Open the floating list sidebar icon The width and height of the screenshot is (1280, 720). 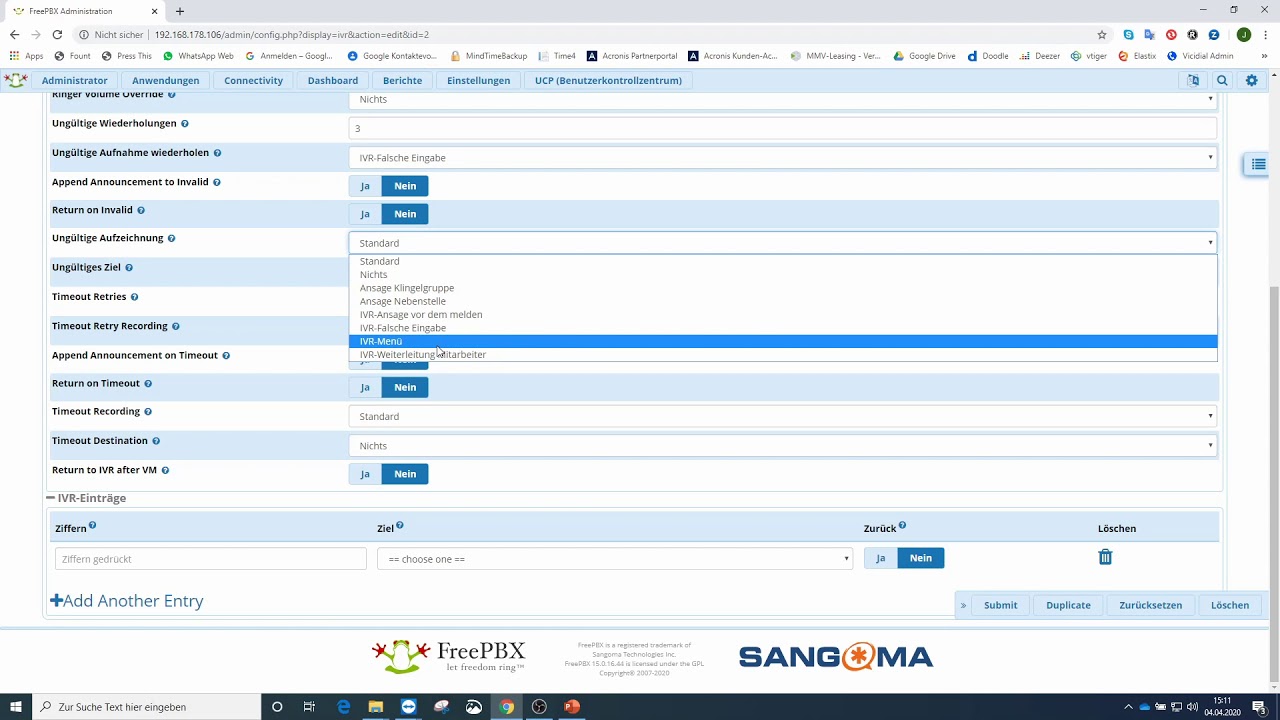coord(1258,164)
